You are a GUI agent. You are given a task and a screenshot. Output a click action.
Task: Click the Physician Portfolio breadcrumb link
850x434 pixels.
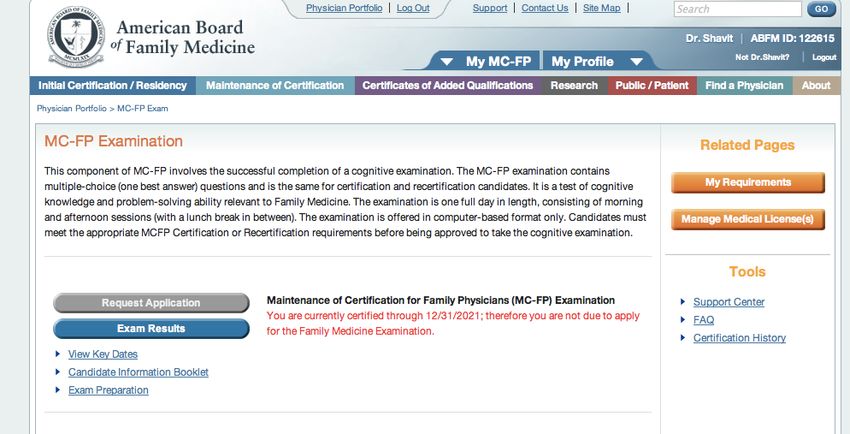tap(72, 108)
